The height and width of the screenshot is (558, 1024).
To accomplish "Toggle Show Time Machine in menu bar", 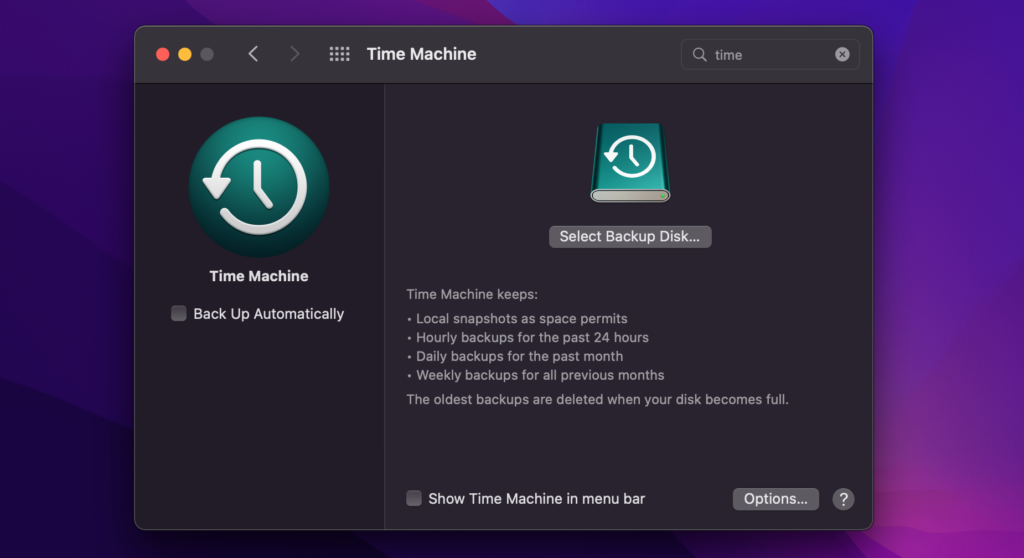I will pyautogui.click(x=414, y=499).
